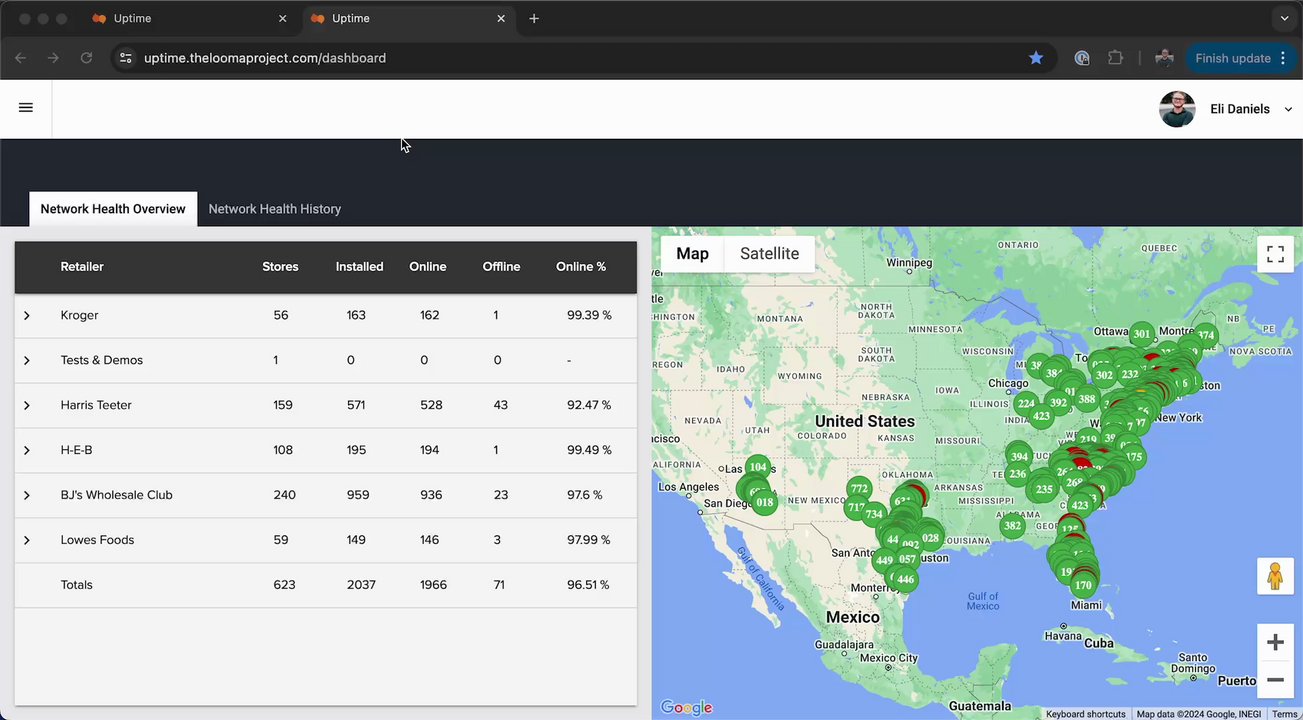Select the Street View pegman

coord(1275,576)
